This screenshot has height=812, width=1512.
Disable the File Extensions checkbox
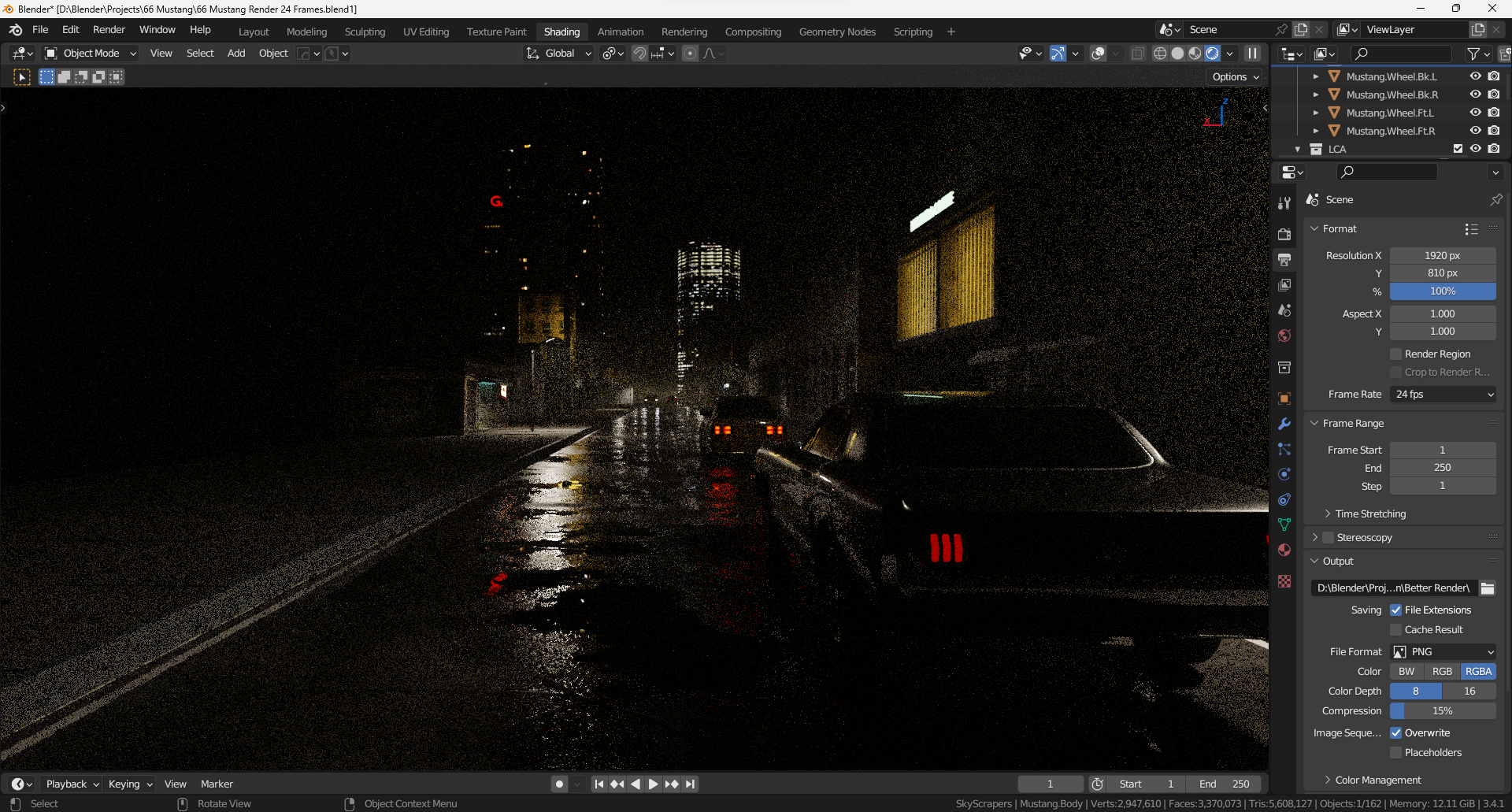(x=1395, y=610)
